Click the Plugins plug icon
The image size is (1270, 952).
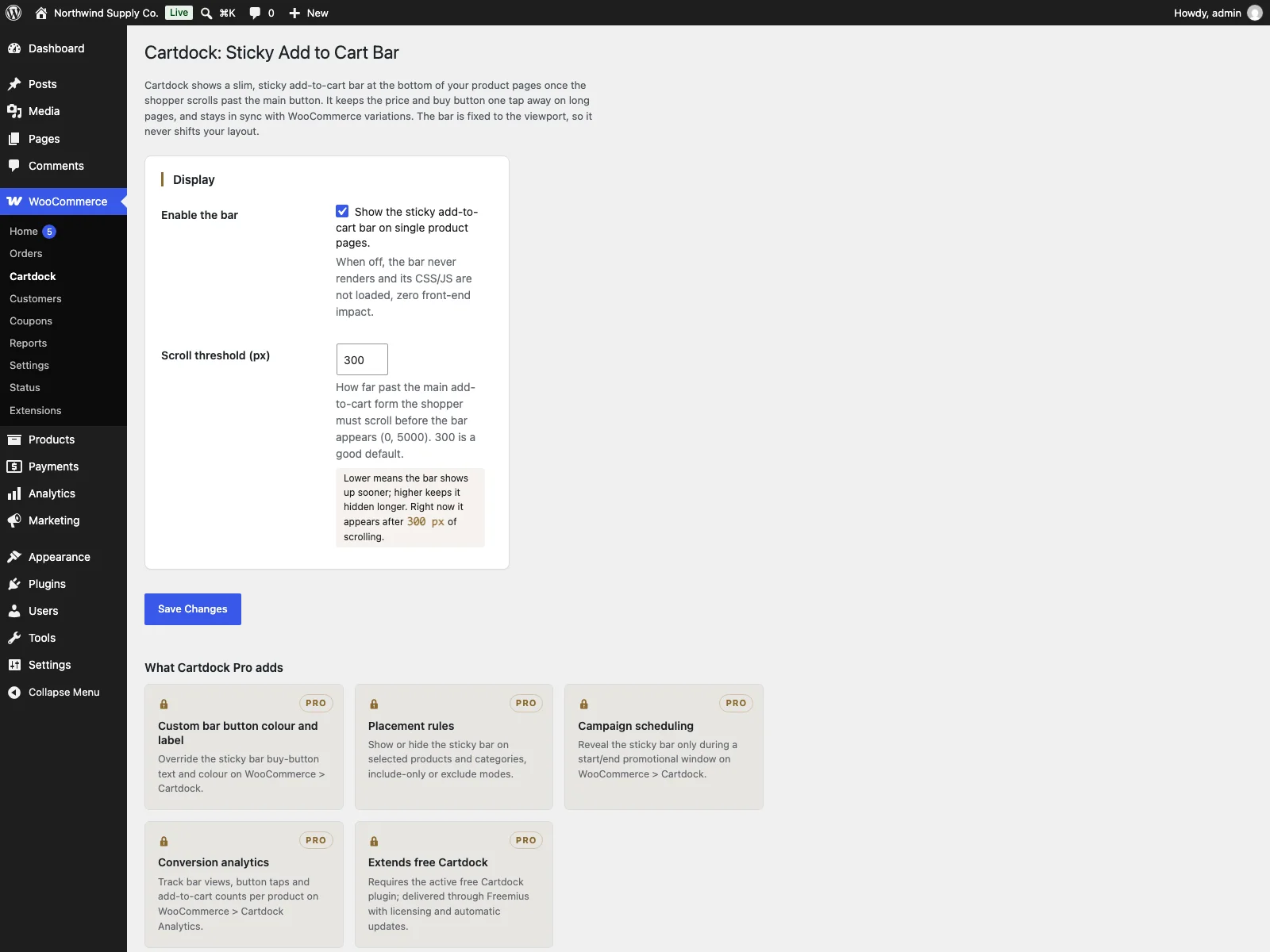coord(14,584)
